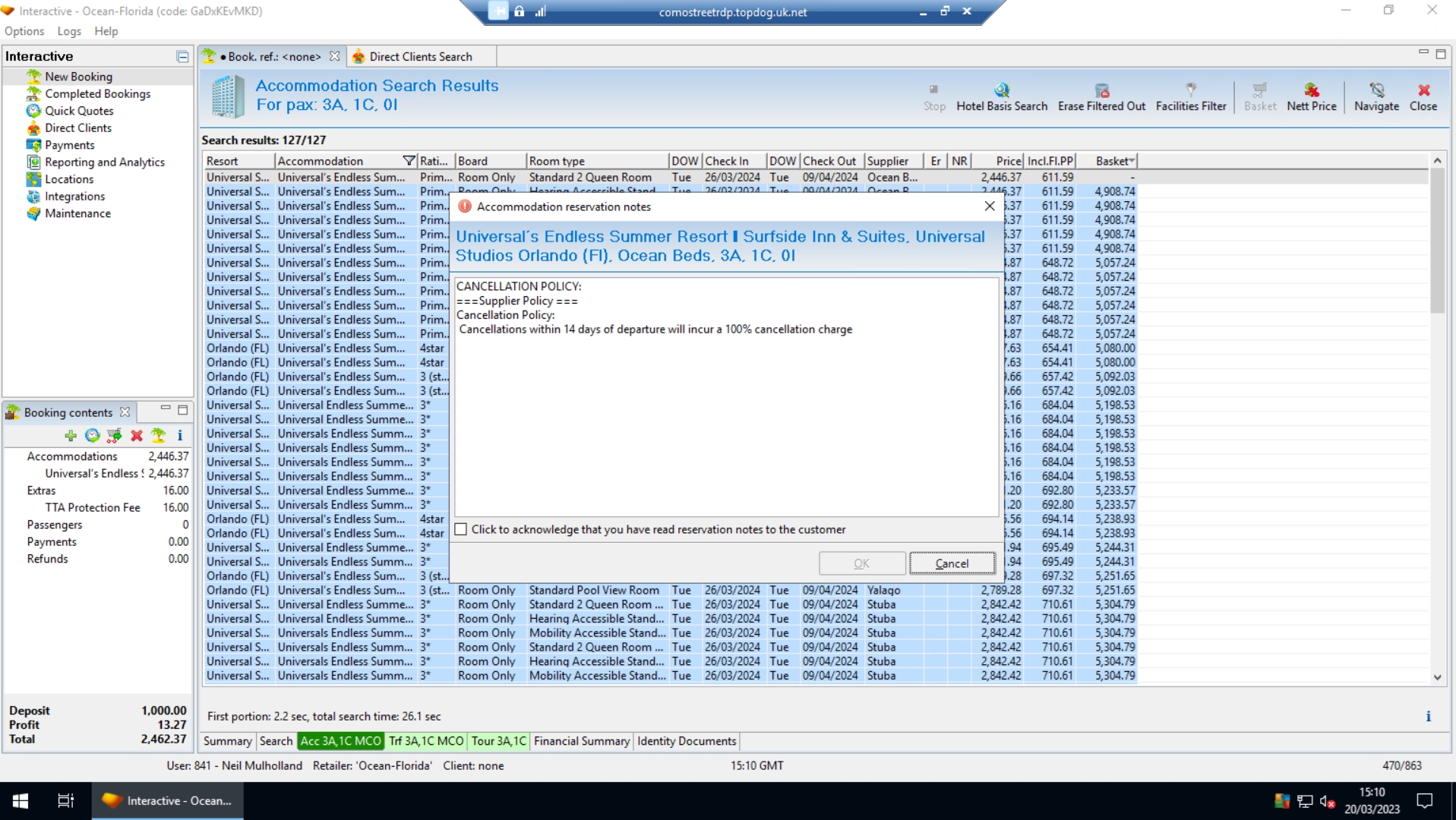Open Maintenance in the sidebar
The height and width of the screenshot is (820, 1456).
click(x=77, y=213)
